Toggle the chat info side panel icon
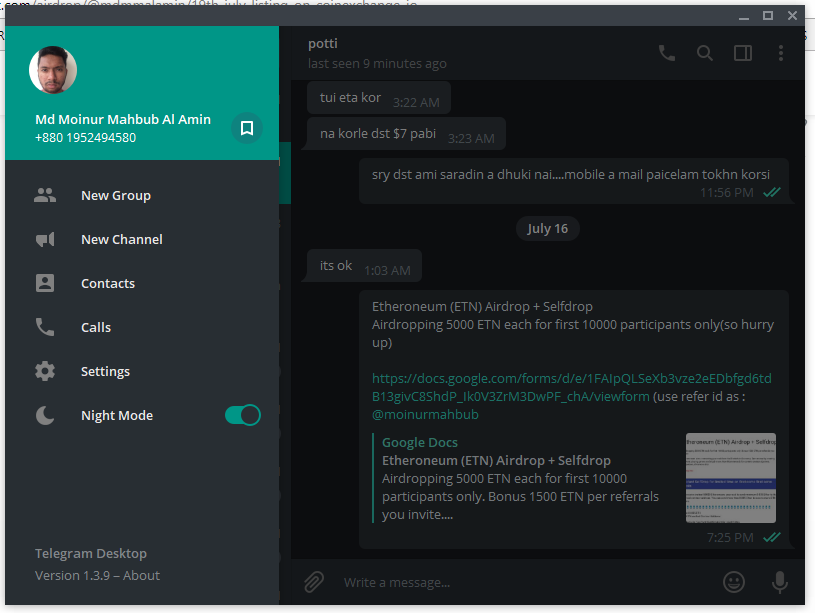Viewport: 815px width, 613px height. coord(743,53)
